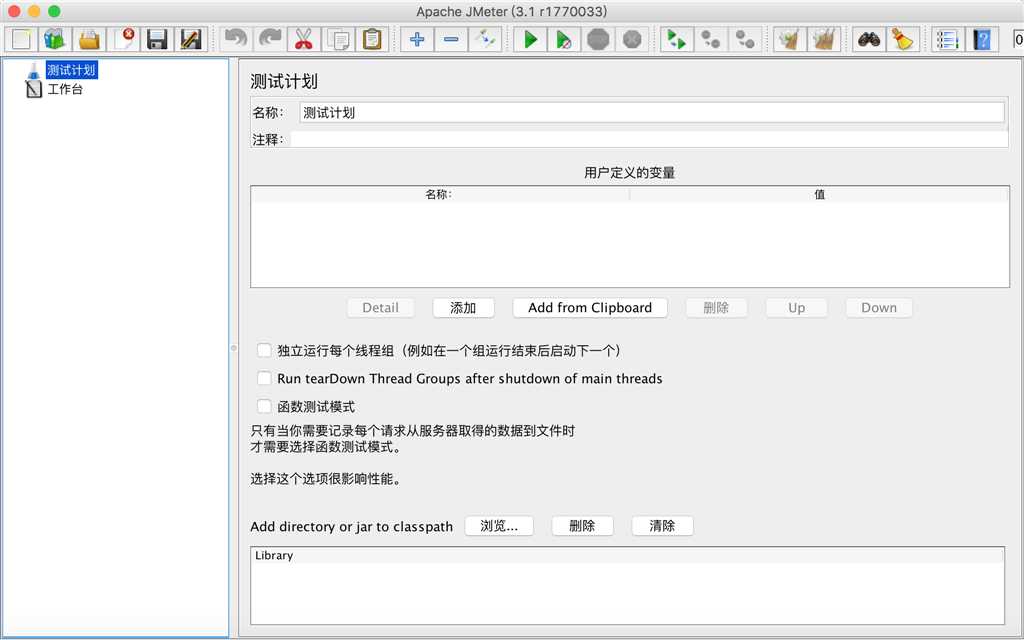
Task: Click the Clear broom icon
Action: 790,39
